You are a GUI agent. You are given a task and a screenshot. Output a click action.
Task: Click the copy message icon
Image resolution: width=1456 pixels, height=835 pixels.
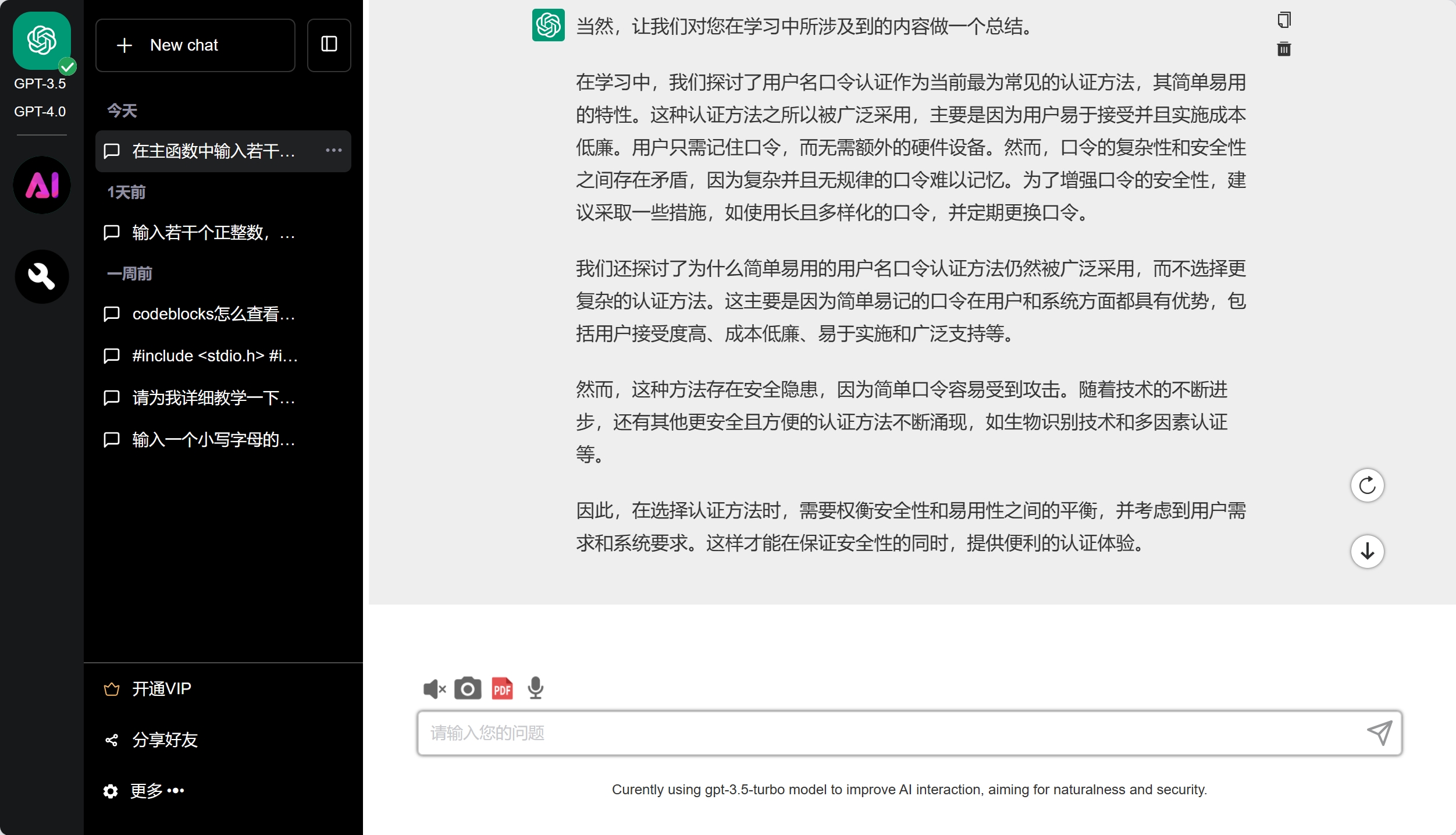coord(1284,20)
